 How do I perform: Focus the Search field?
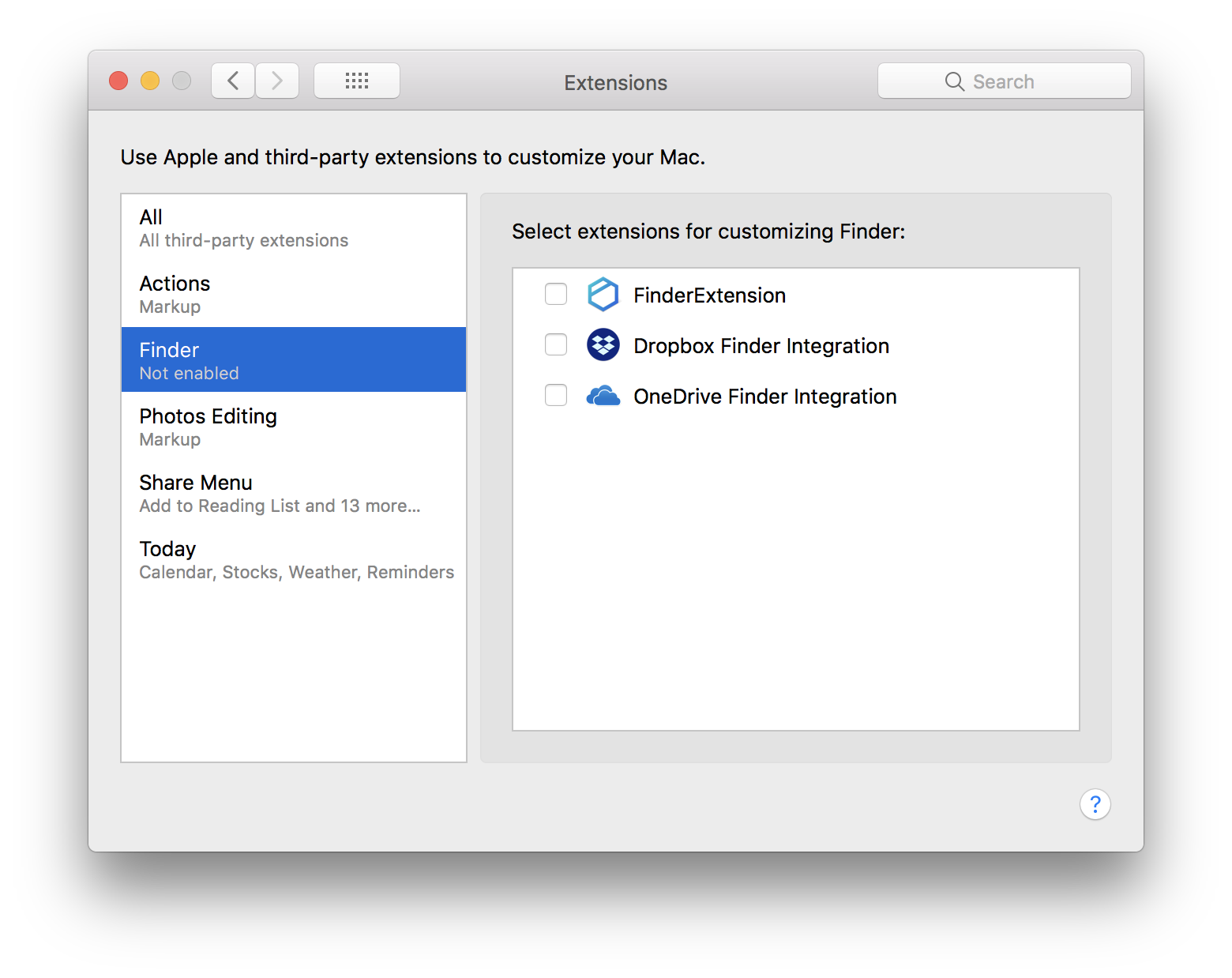(1005, 81)
